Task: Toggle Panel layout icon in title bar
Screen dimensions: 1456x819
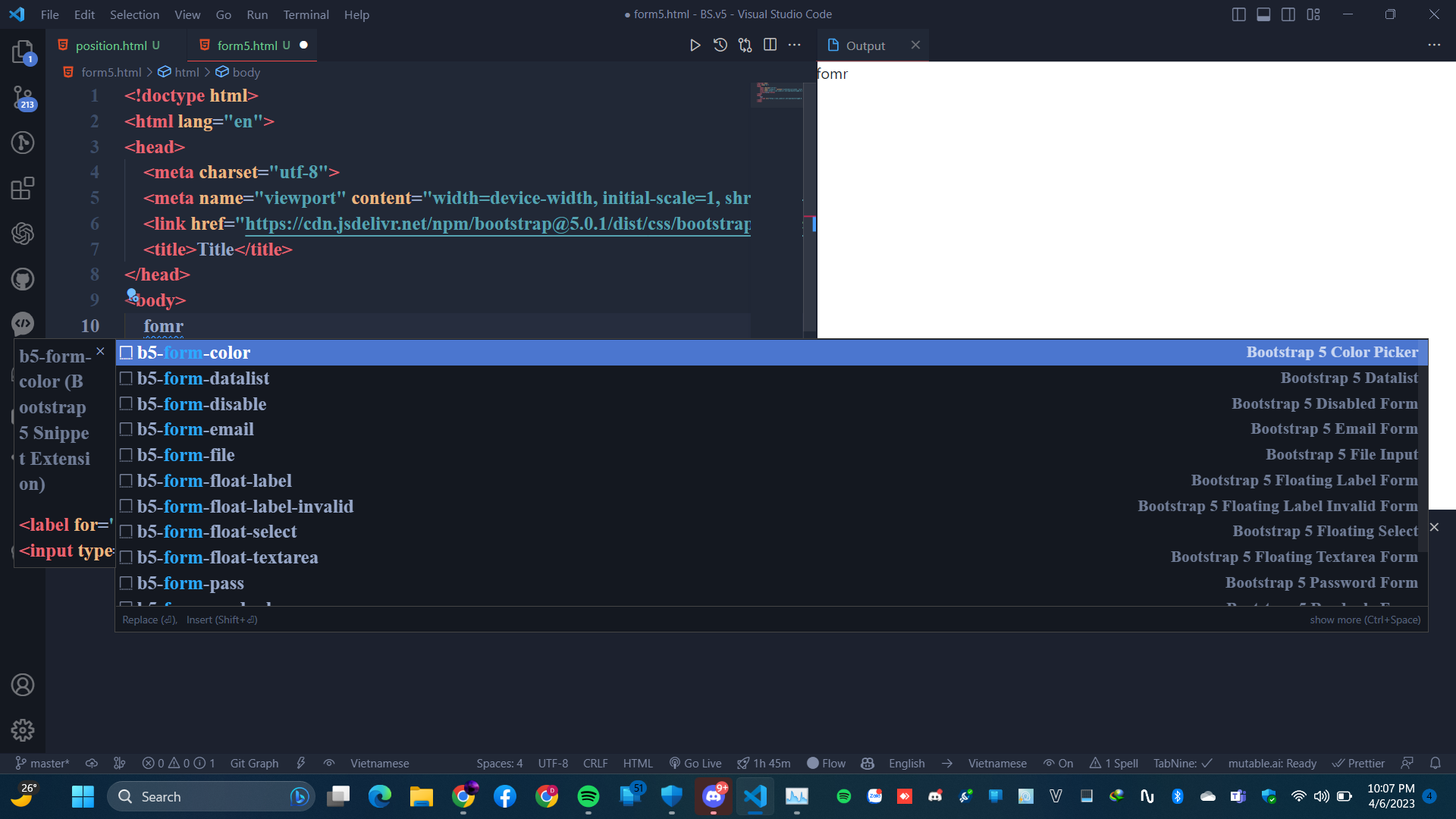Action: point(1263,14)
